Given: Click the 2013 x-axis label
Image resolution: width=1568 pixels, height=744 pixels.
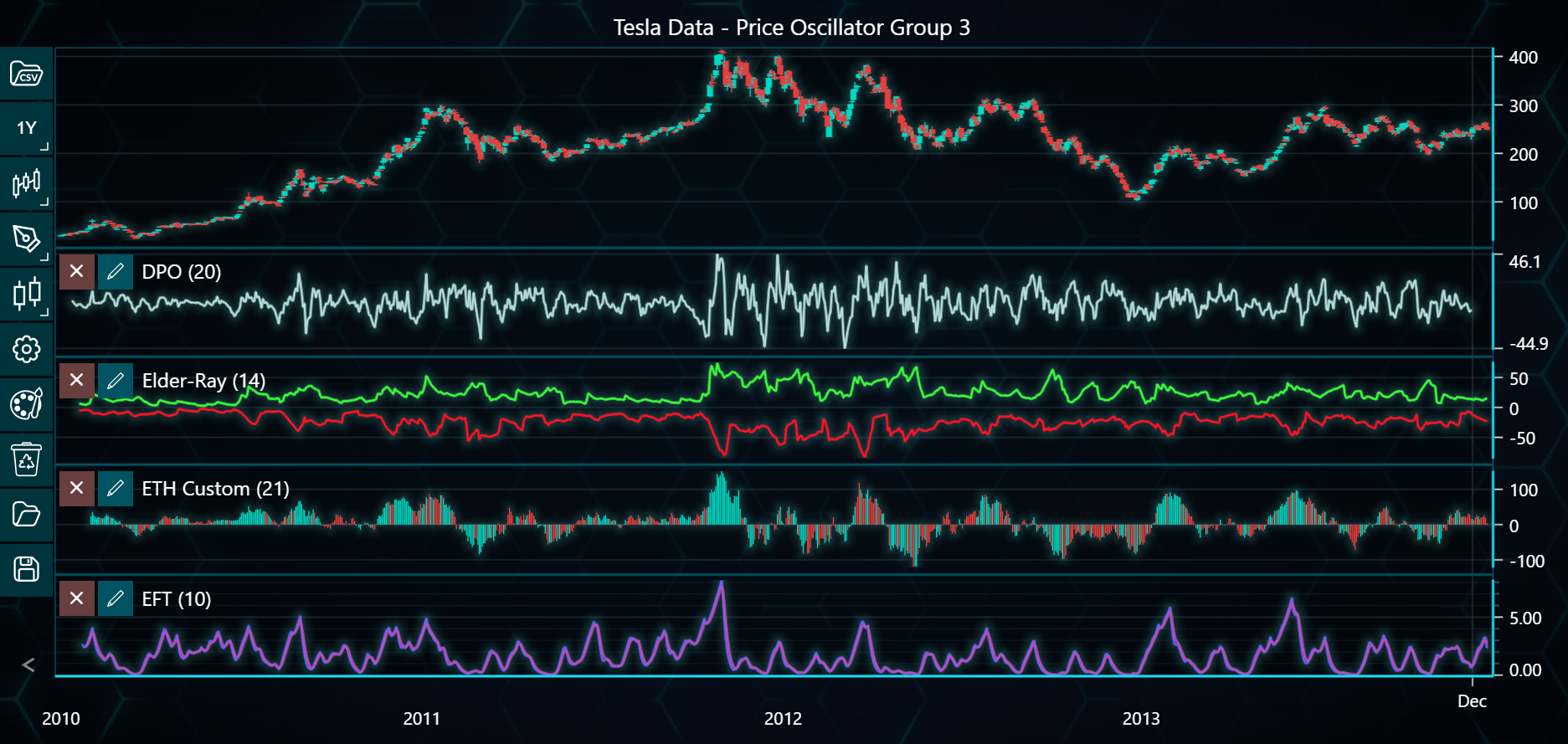Looking at the screenshot, I should (x=1141, y=719).
